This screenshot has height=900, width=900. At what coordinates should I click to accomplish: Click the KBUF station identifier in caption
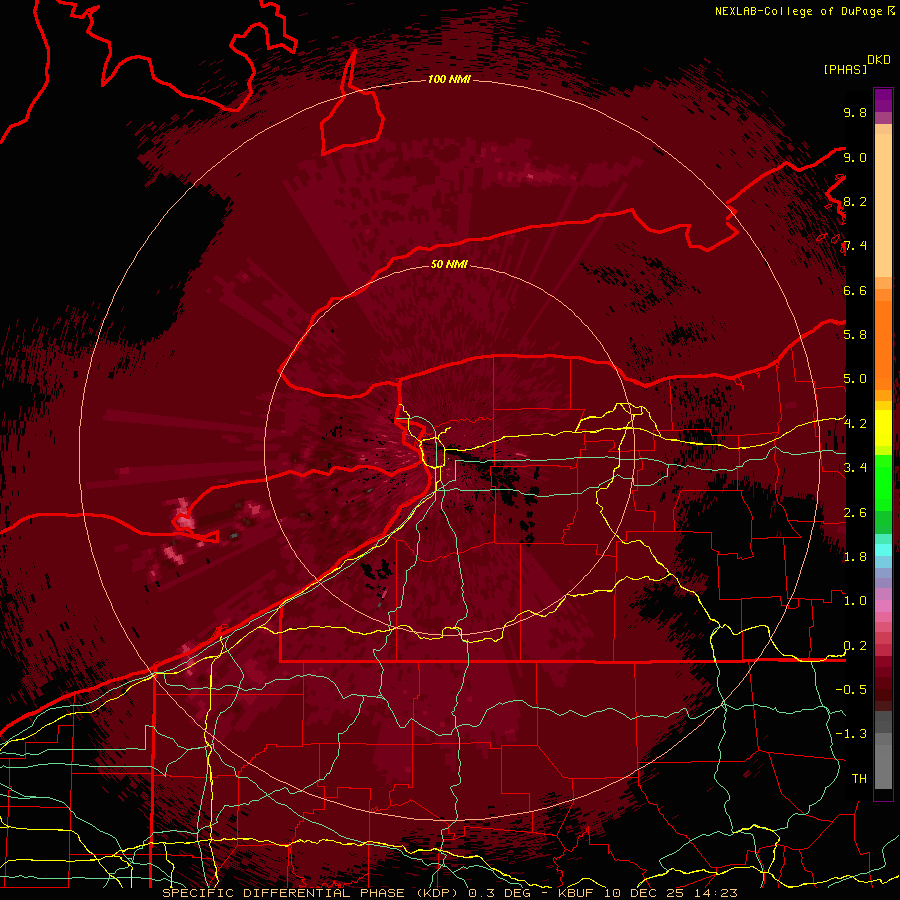point(576,893)
